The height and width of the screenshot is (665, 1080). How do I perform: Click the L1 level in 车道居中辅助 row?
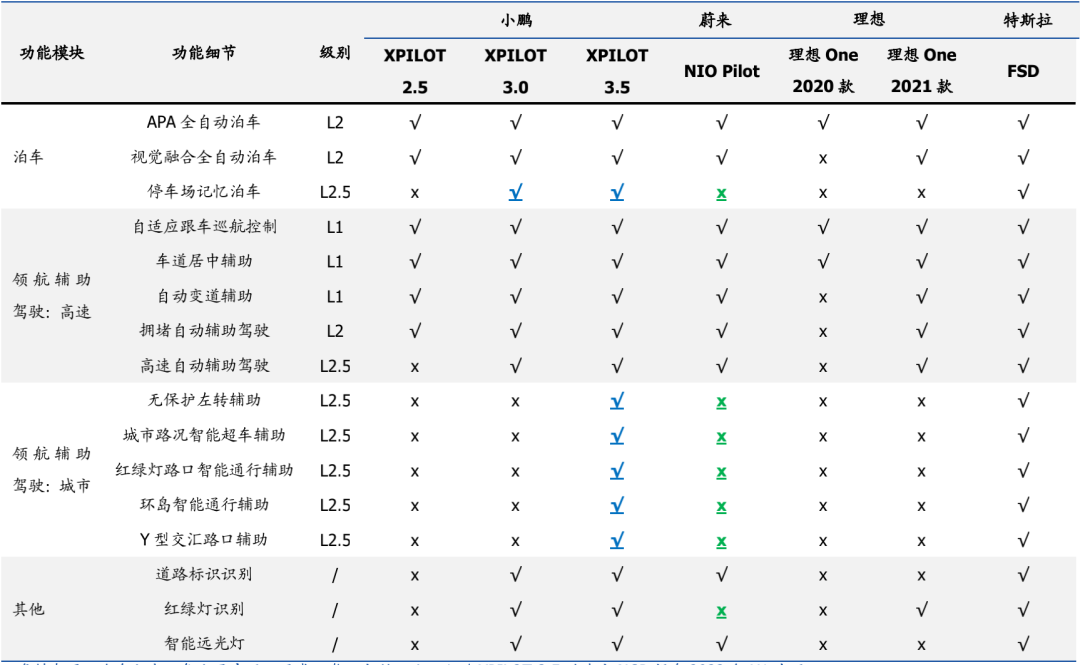(335, 262)
